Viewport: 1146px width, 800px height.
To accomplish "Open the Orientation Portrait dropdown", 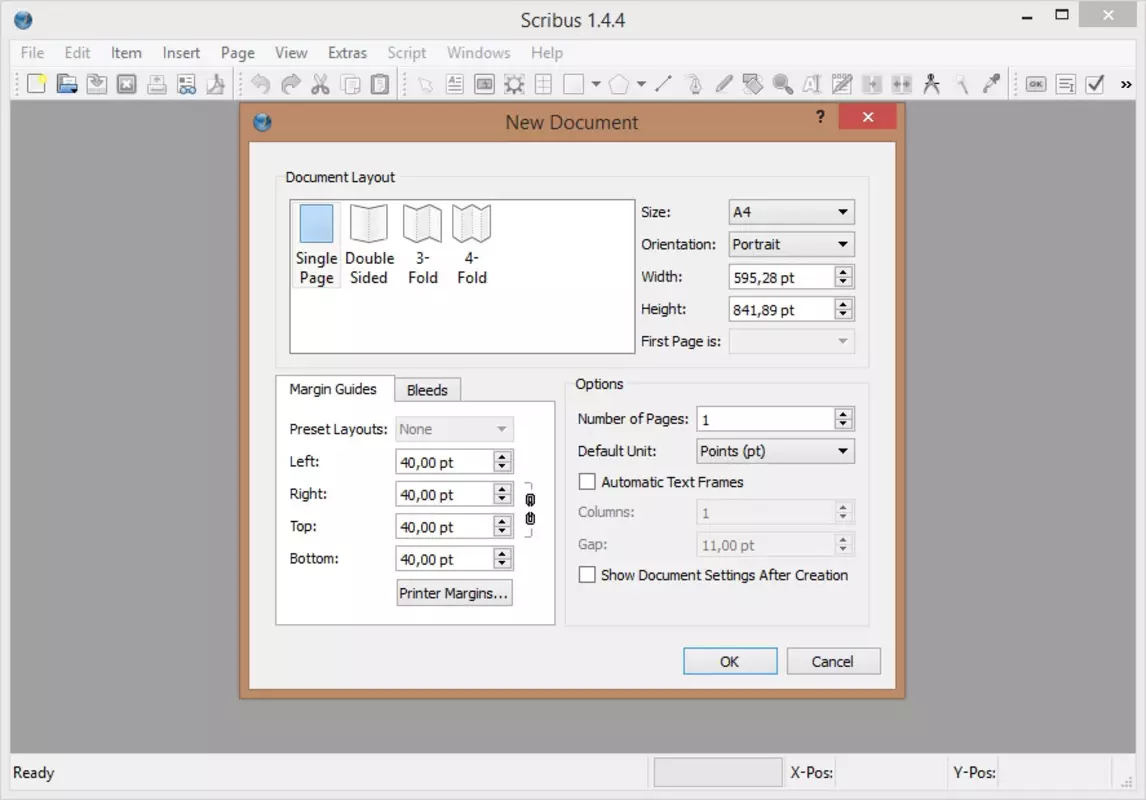I will [x=792, y=244].
